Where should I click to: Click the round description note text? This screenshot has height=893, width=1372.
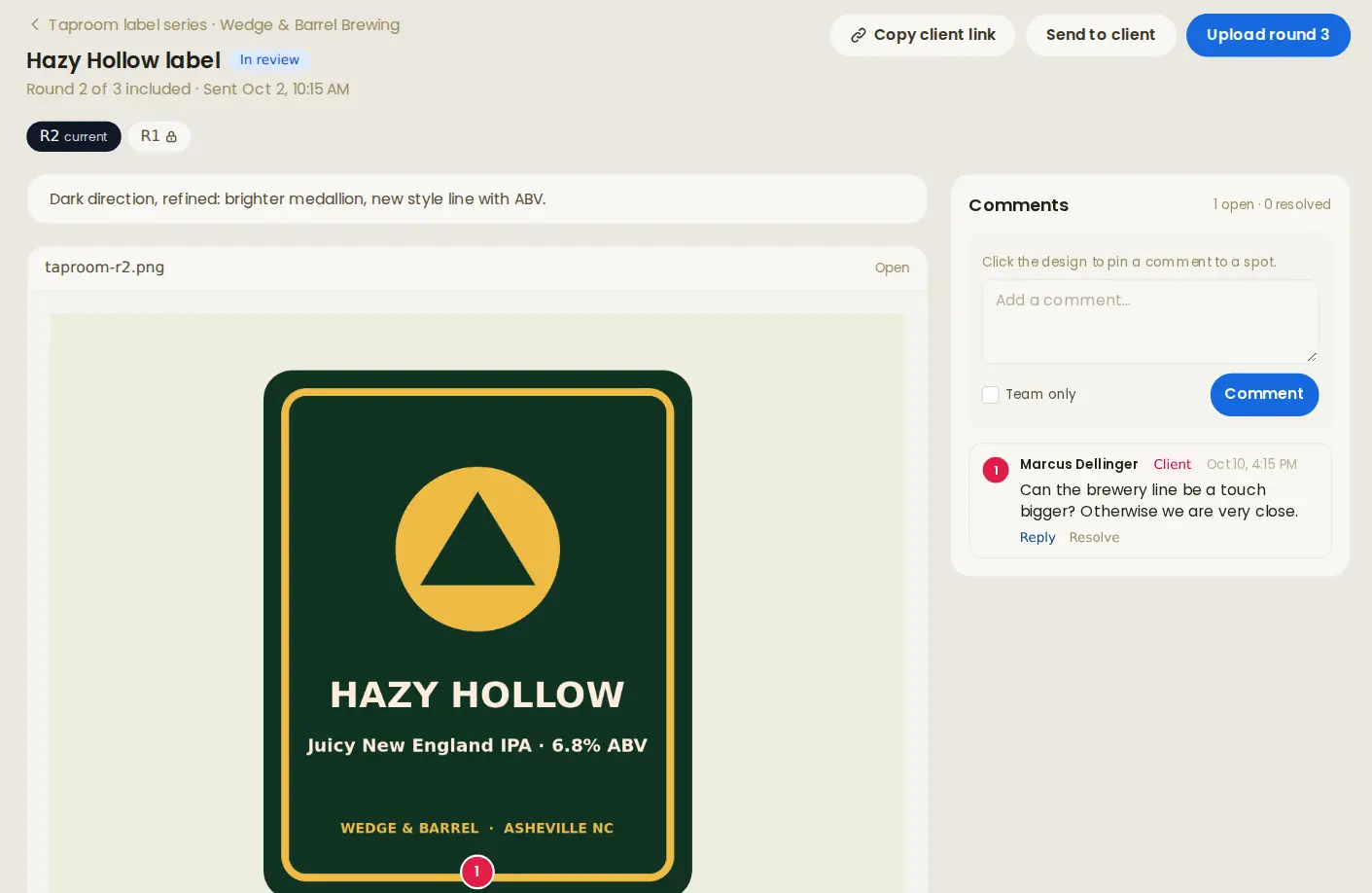[x=298, y=198]
